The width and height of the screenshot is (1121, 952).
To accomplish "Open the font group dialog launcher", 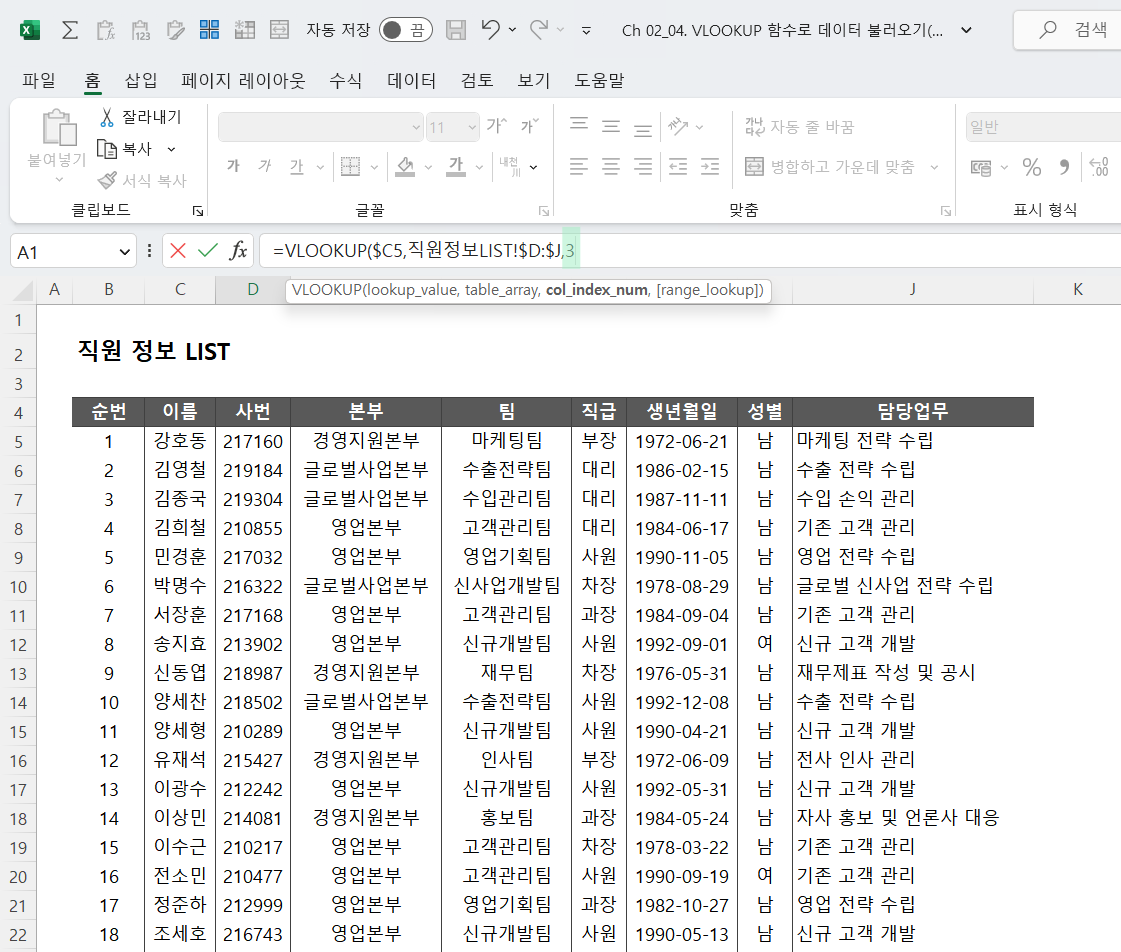I will (544, 211).
